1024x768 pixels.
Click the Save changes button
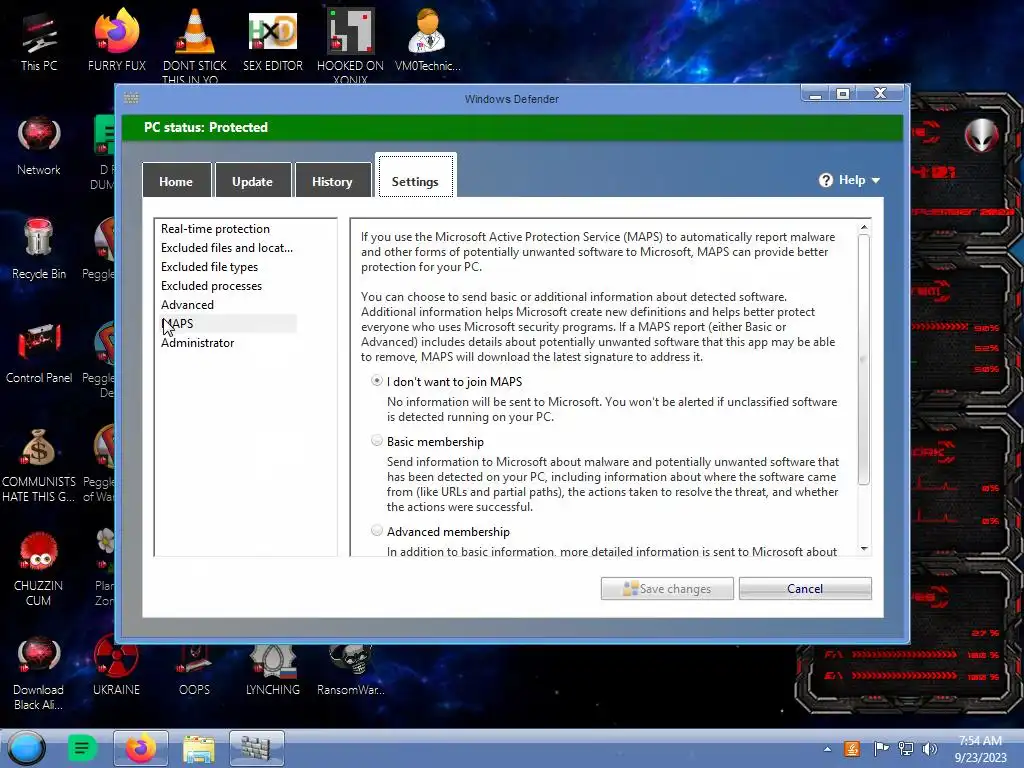coord(667,588)
